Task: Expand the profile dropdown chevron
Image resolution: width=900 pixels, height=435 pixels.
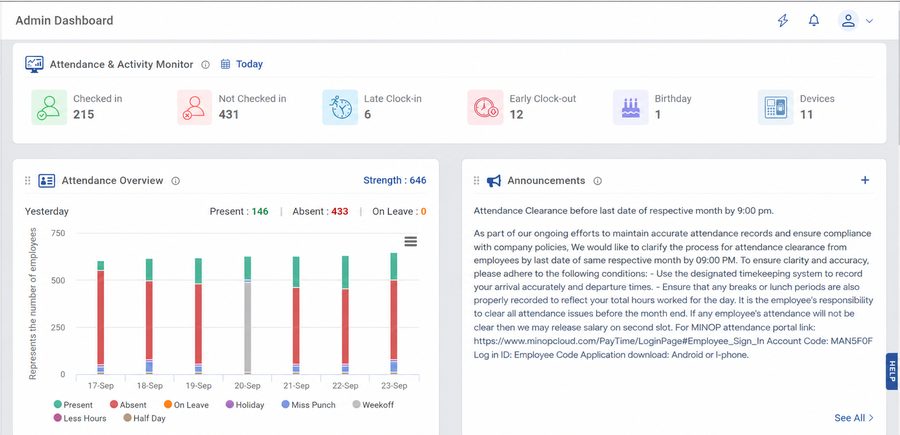Action: (869, 21)
